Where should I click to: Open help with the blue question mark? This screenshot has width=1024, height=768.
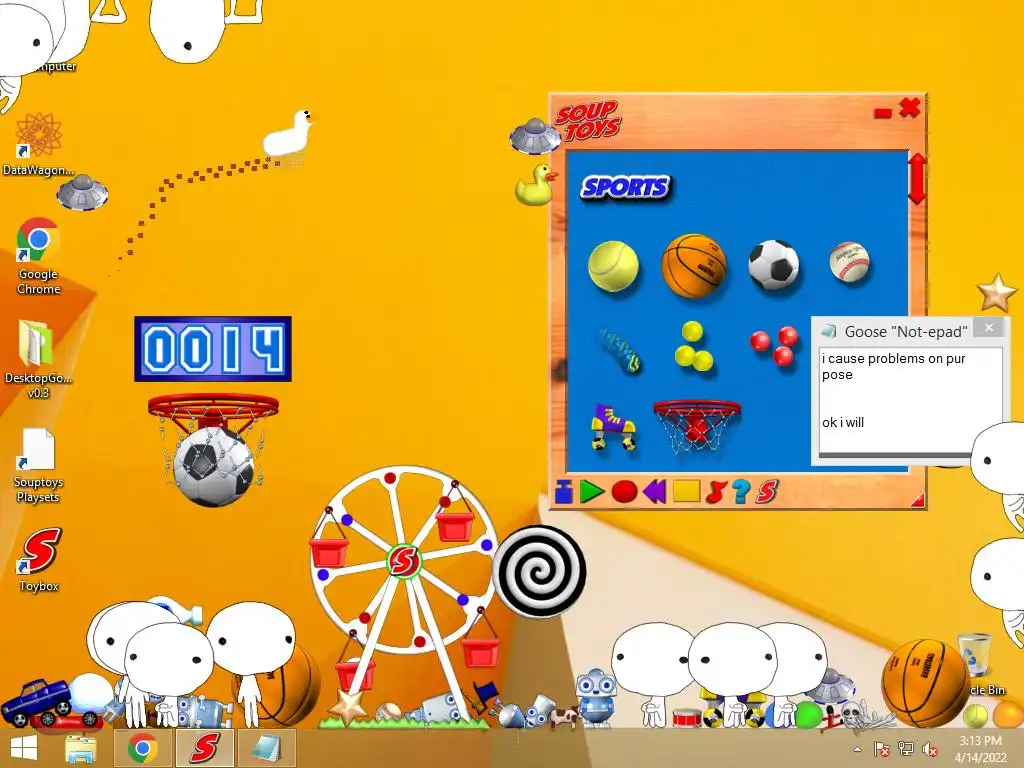click(x=741, y=491)
